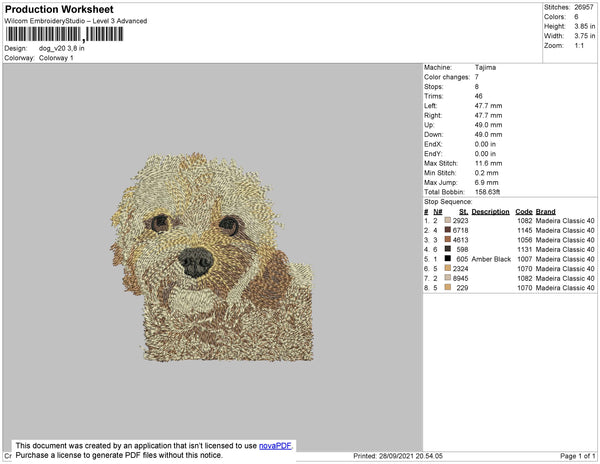The width and height of the screenshot is (600, 464).
Task: Click the design name 'dog_v20 3,8 in'
Action: tap(62, 49)
